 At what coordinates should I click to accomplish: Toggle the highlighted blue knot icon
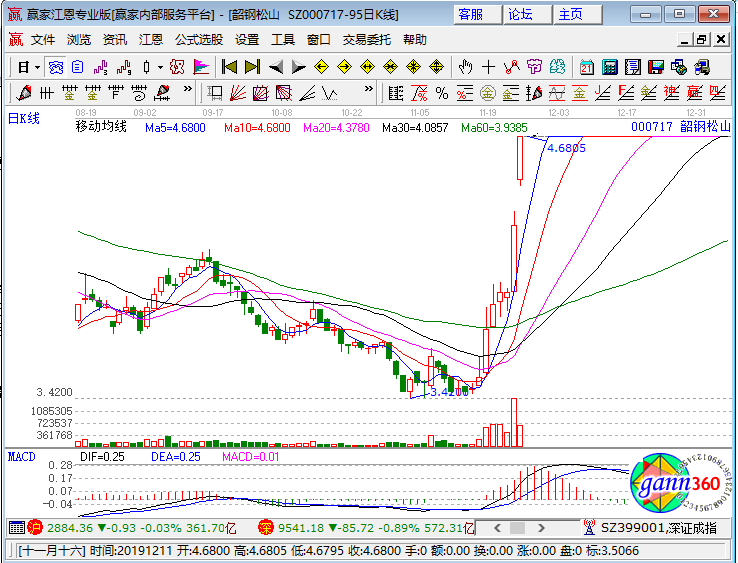tap(56, 67)
